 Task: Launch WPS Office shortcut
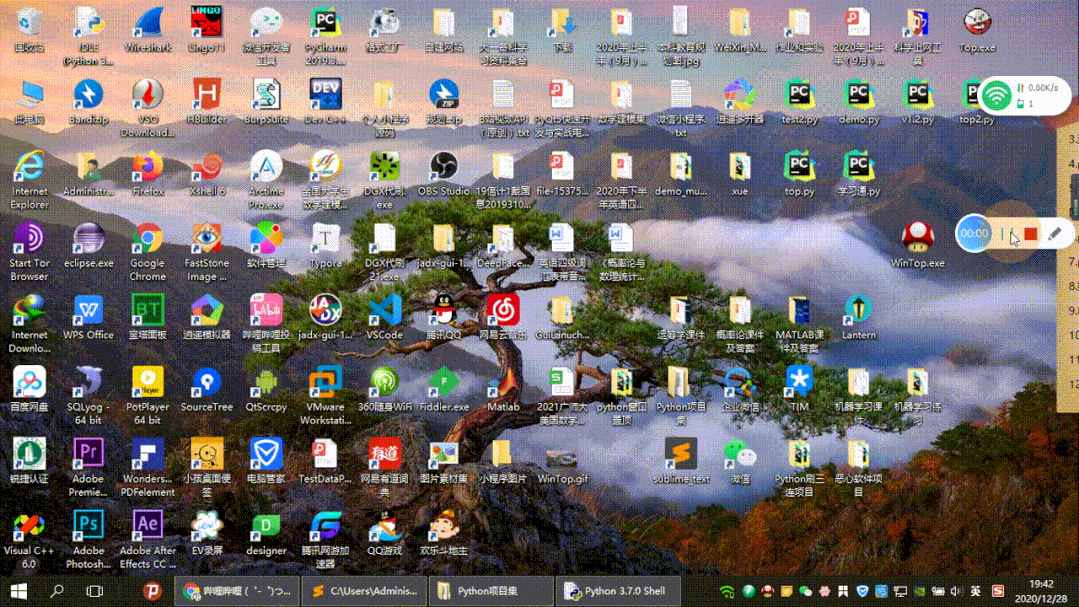[88, 318]
